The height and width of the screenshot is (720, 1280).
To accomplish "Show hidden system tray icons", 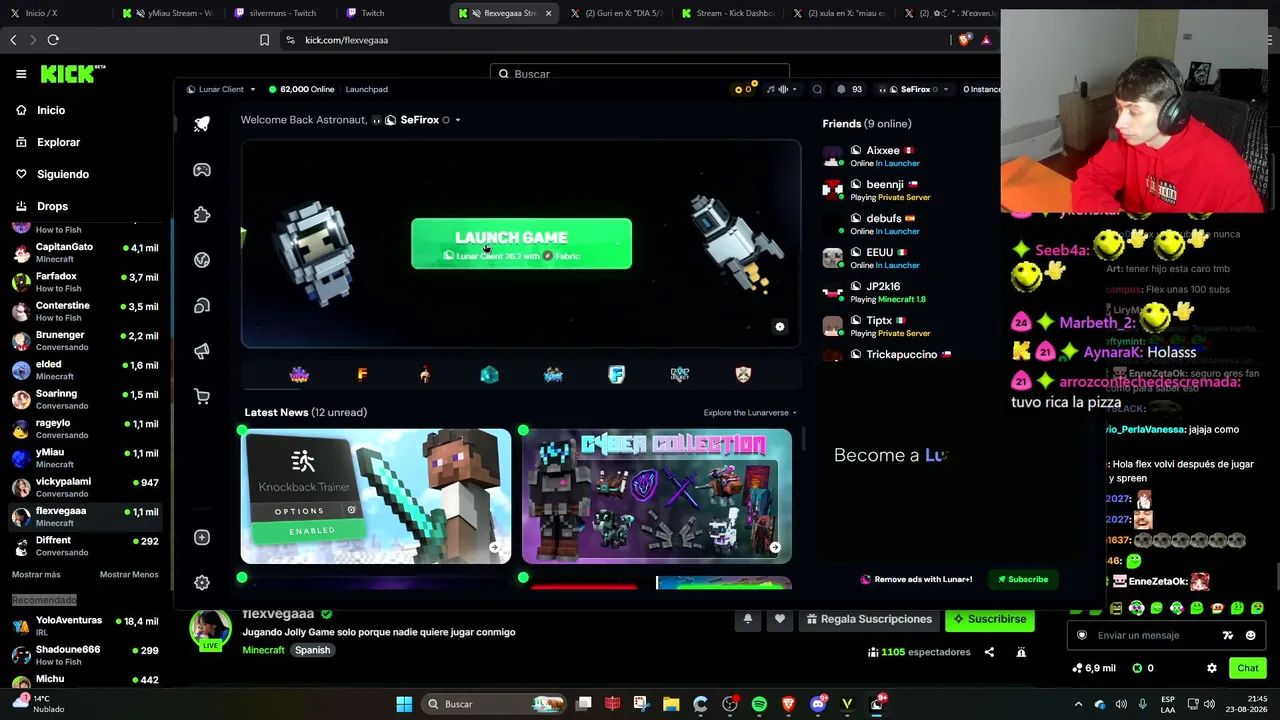I will point(1078,704).
